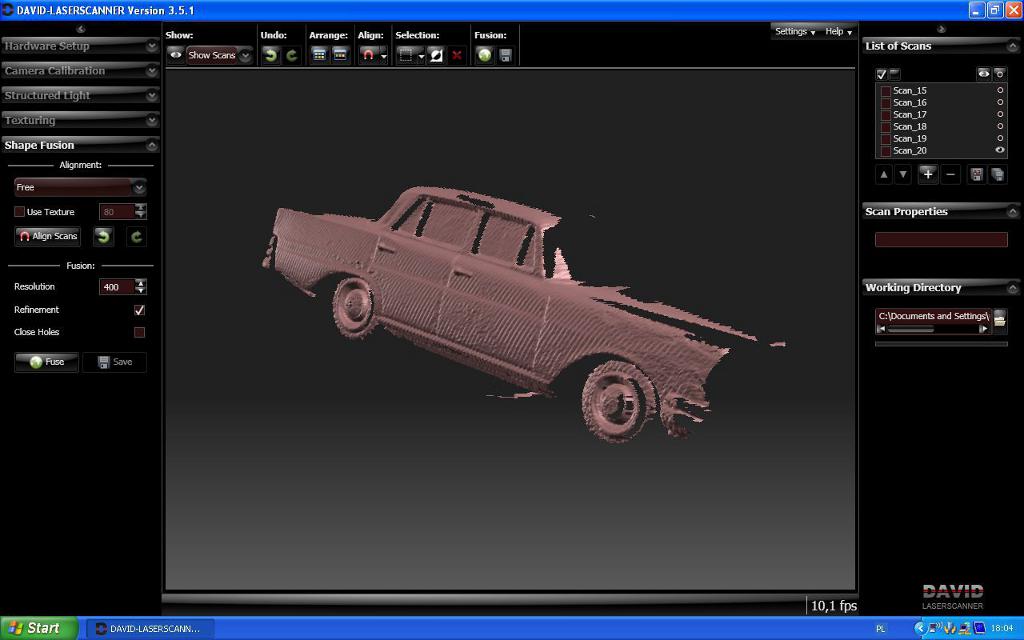The width and height of the screenshot is (1024, 640).
Task: Click red magnet Align icon in toolbar
Action: pyautogui.click(x=368, y=56)
